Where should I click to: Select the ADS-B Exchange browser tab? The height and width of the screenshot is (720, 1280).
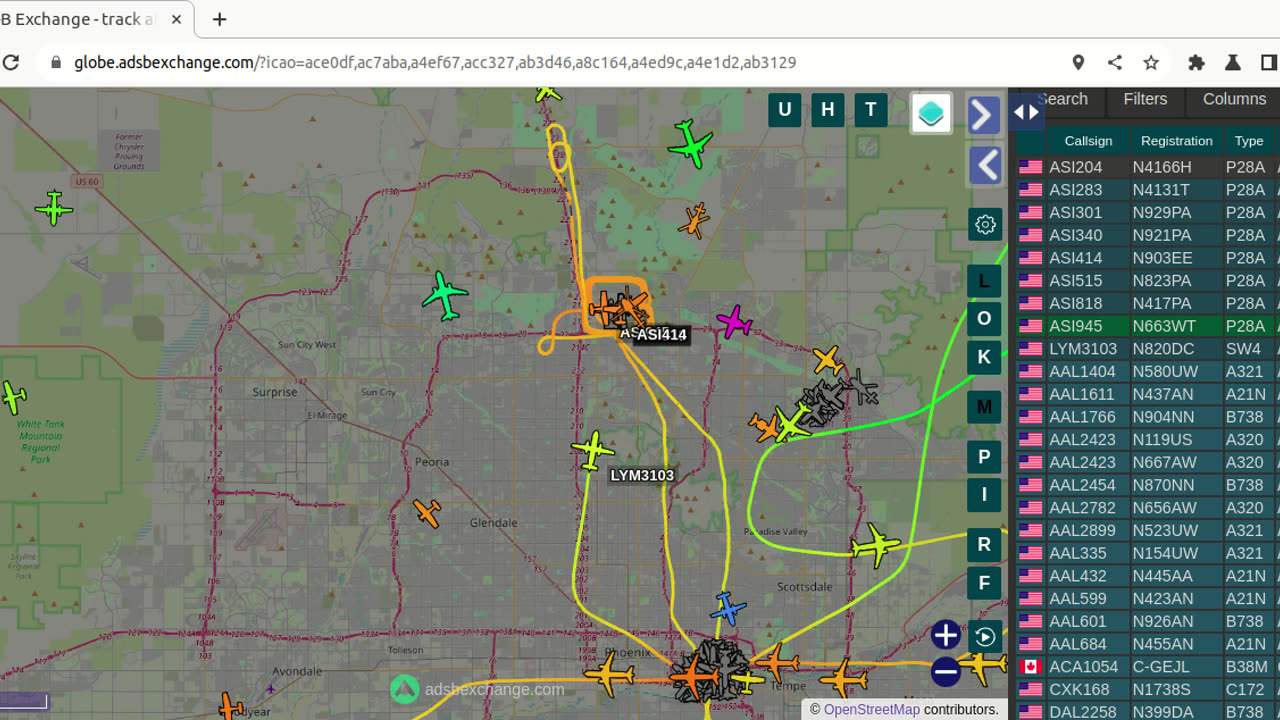[92, 19]
